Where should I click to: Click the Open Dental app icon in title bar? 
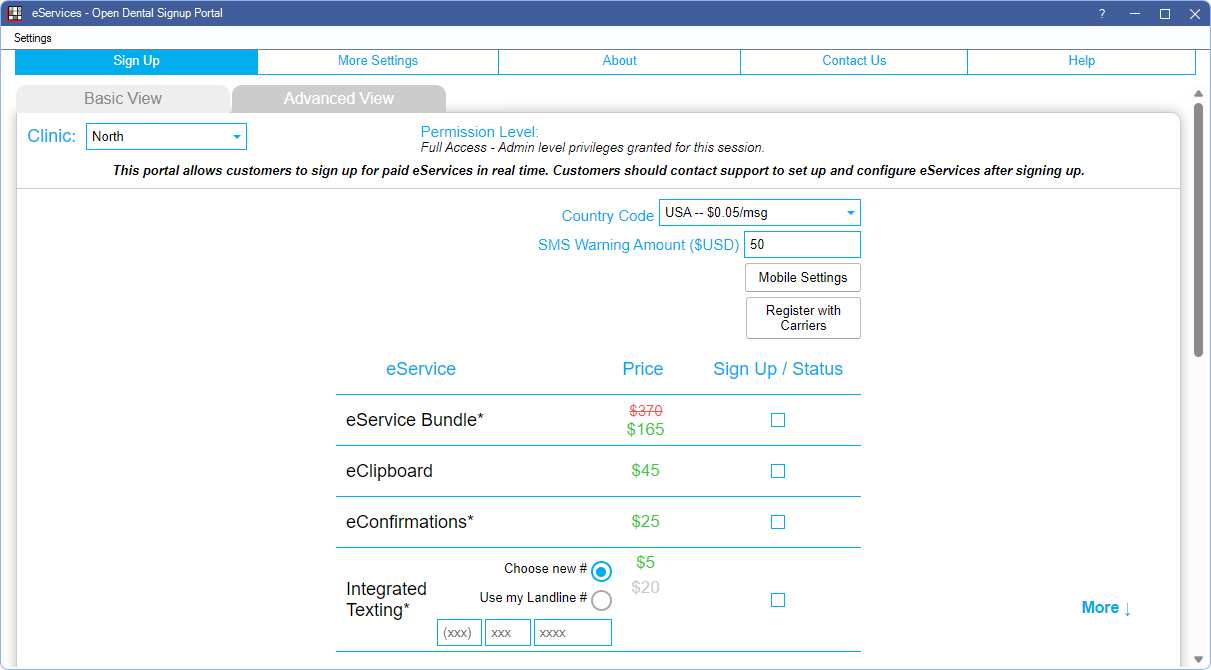15,13
